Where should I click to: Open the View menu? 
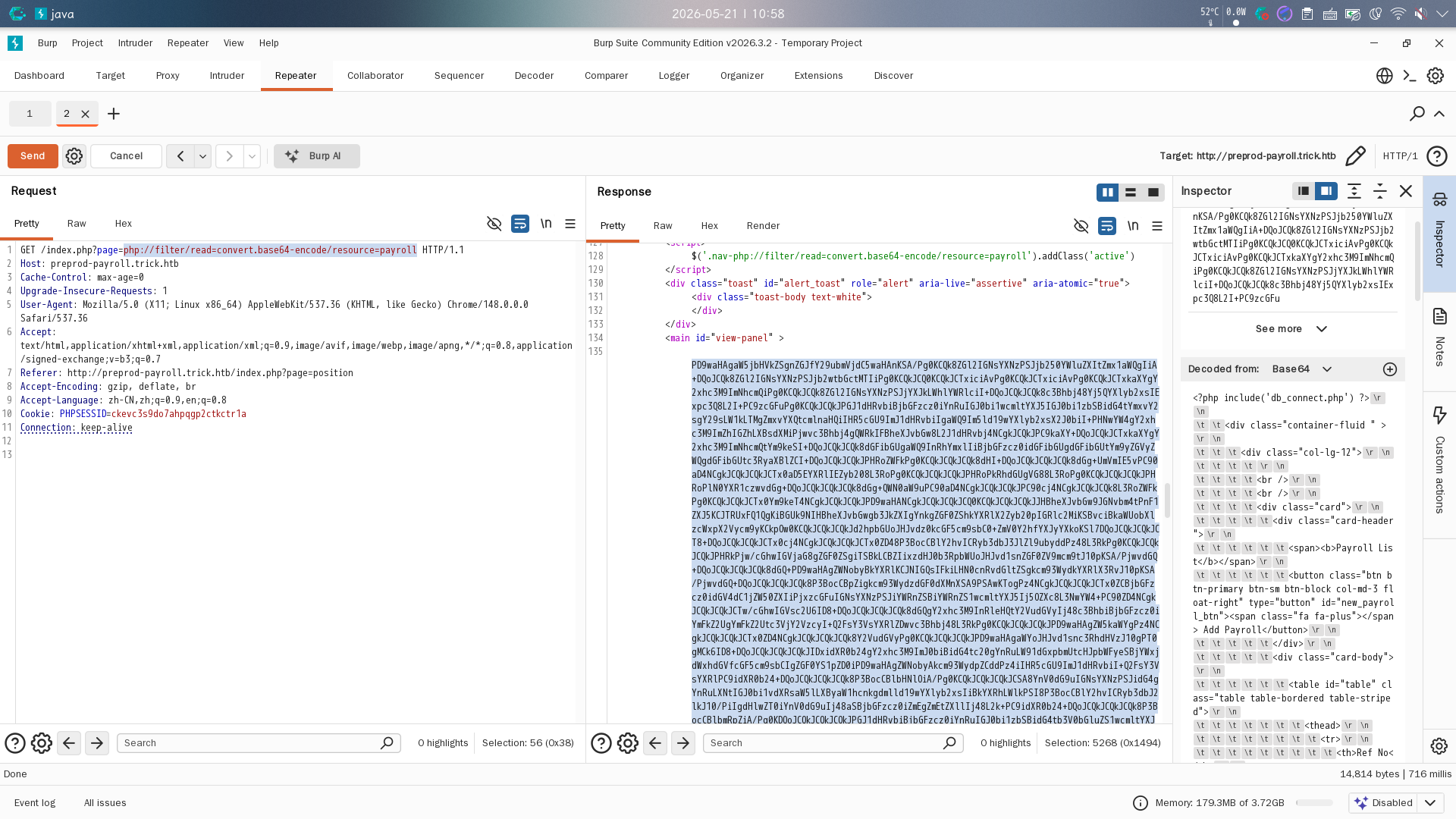coord(234,43)
